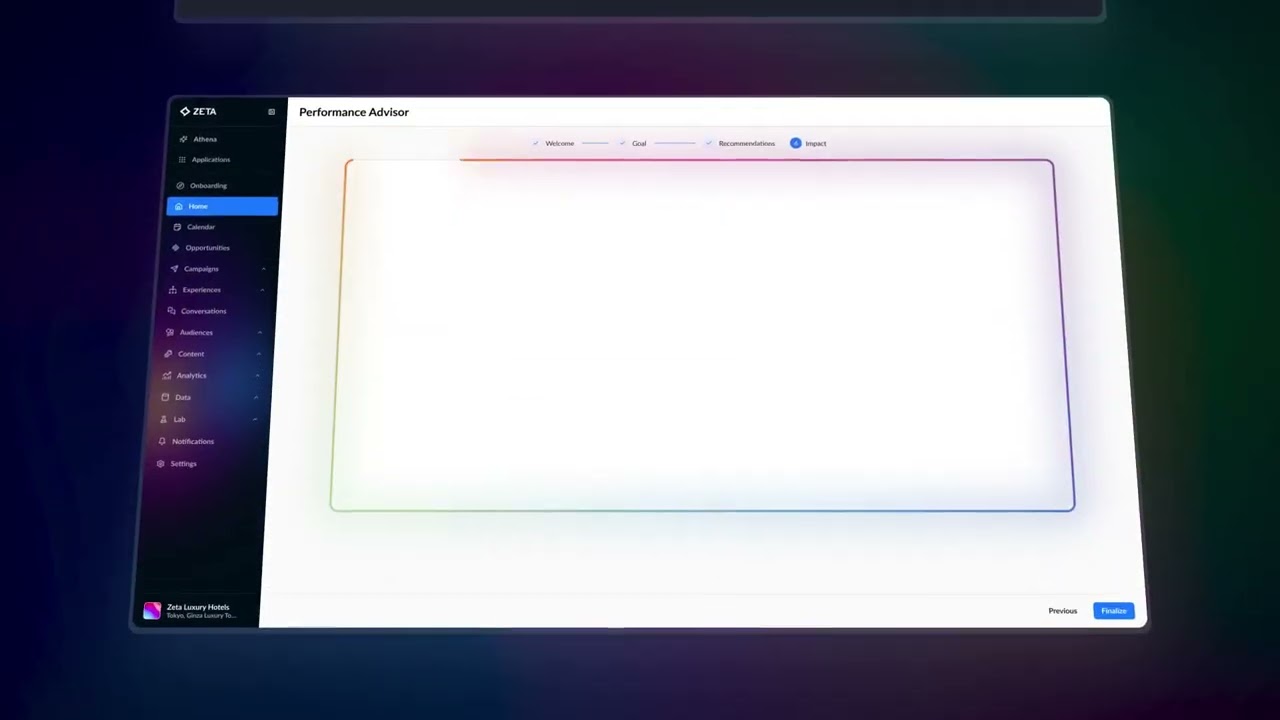The height and width of the screenshot is (720, 1280).
Task: Click the Analytics chart icon
Action: click(x=167, y=376)
